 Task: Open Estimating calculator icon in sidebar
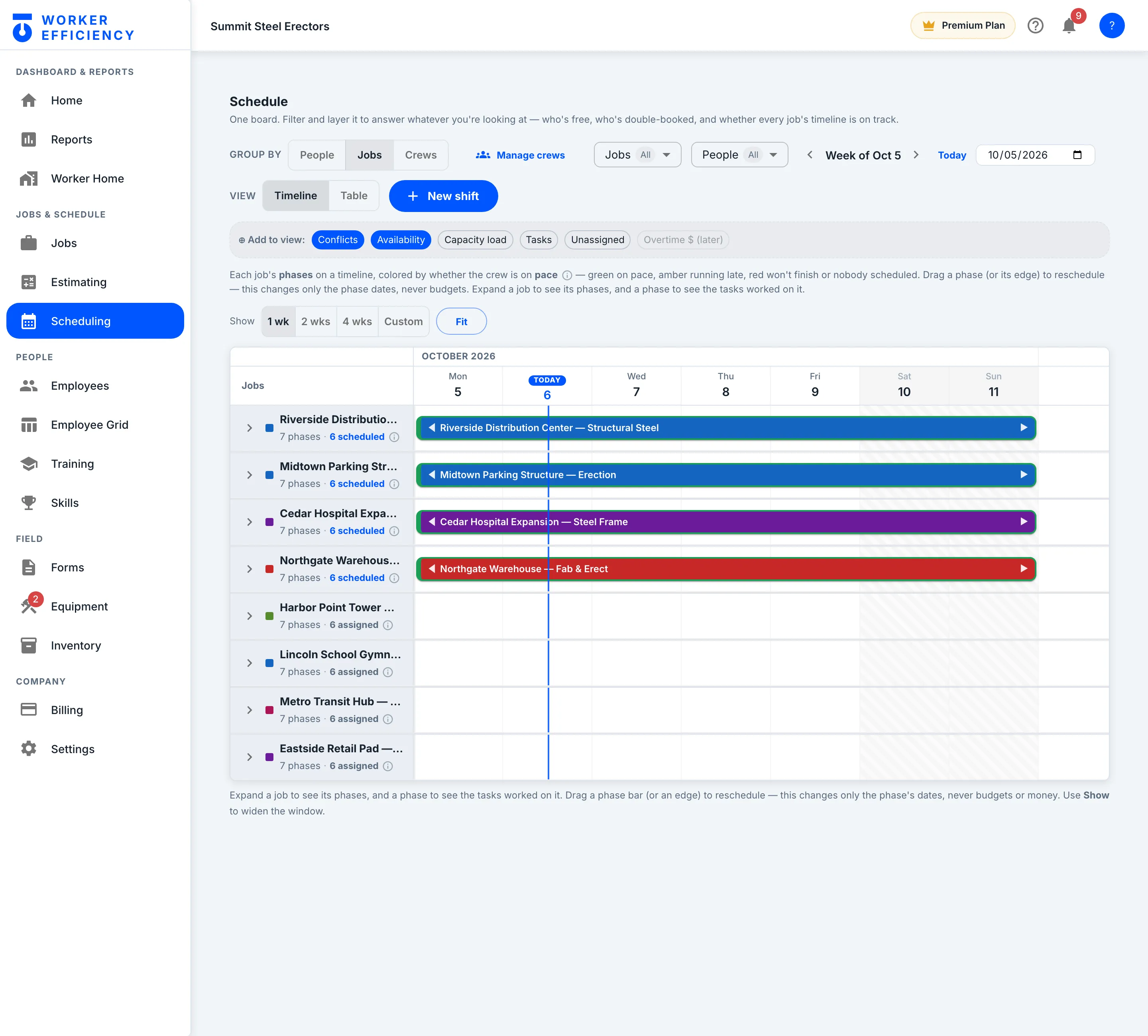(28, 282)
